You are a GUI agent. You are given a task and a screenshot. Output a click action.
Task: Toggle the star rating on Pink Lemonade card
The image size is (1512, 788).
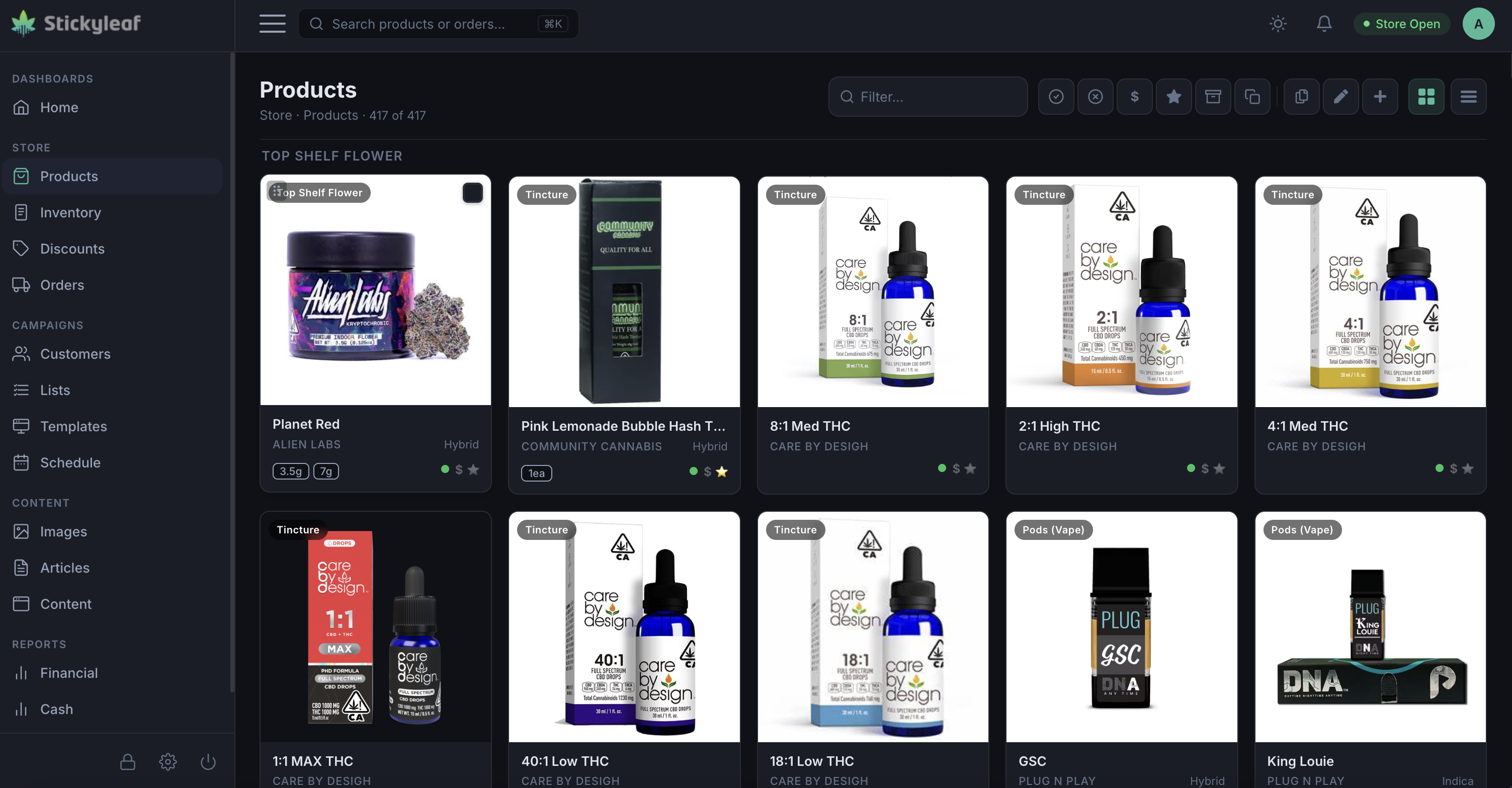pyautogui.click(x=722, y=471)
